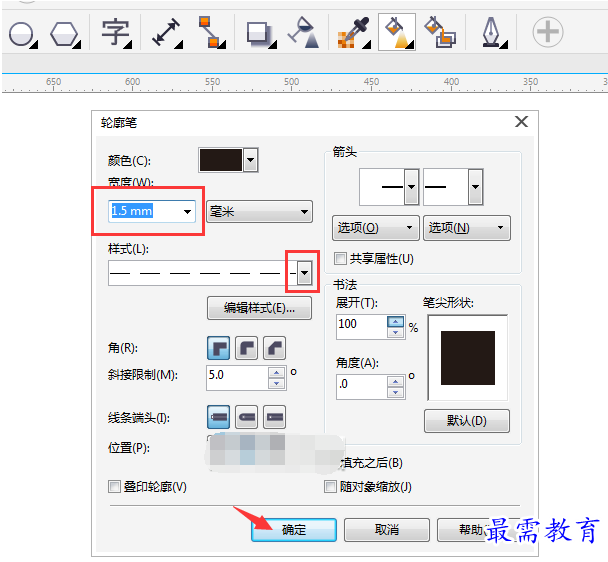Click the black outline color swatch
Image resolution: width=608 pixels, height=562 pixels.
click(x=221, y=160)
